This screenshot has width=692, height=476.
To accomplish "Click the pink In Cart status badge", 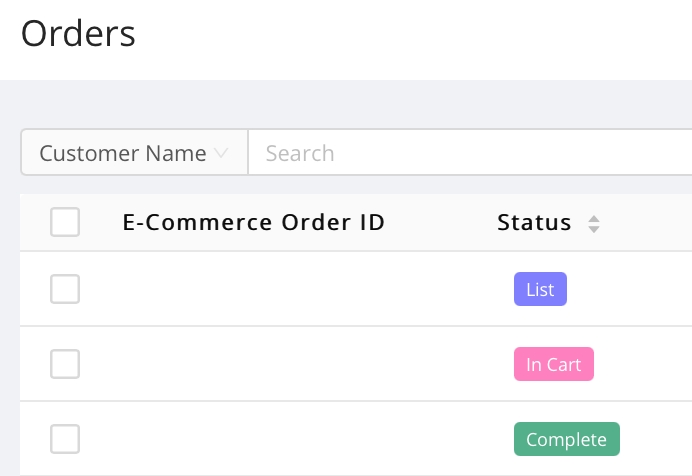I will click(553, 364).
